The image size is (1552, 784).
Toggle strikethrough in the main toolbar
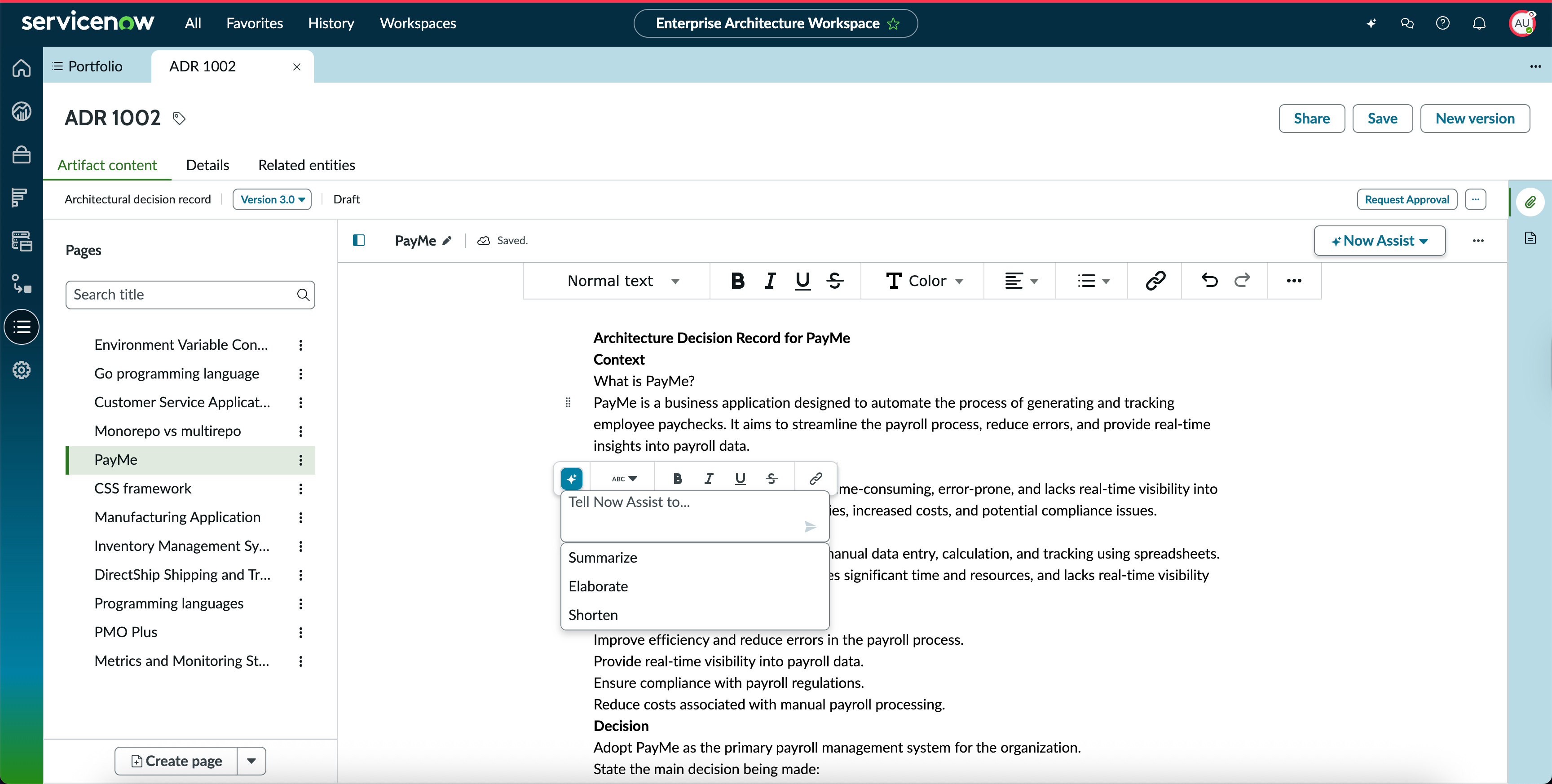(x=835, y=281)
